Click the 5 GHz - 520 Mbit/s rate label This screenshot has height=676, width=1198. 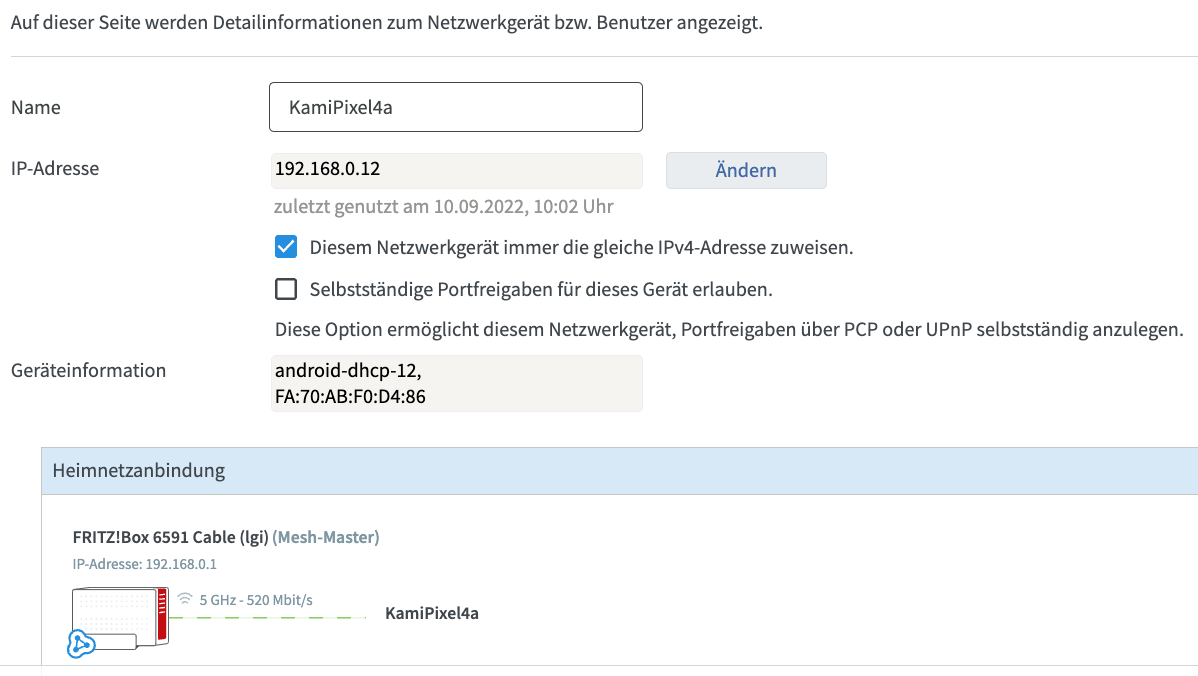coord(255,599)
